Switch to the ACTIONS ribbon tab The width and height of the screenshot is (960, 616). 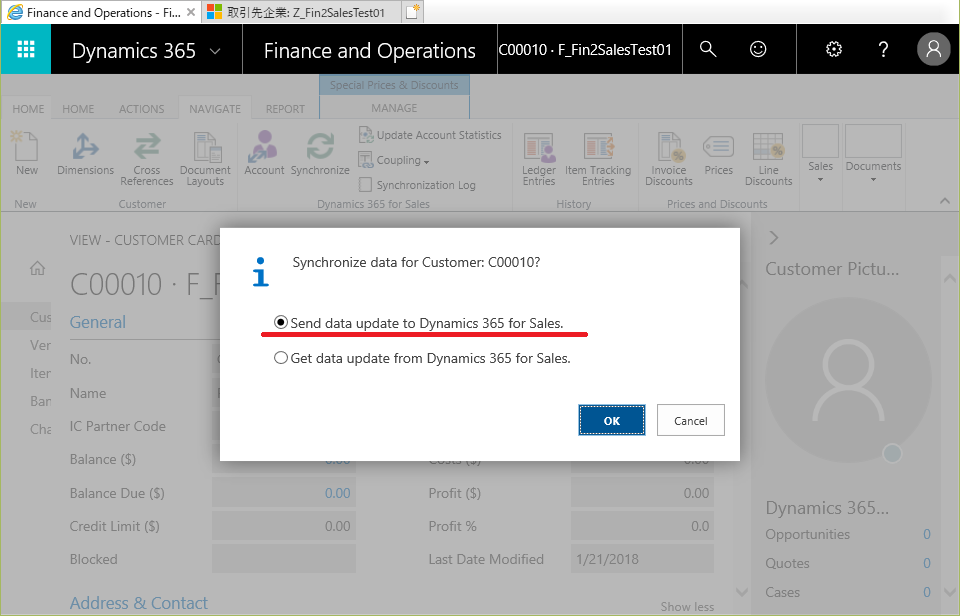click(x=141, y=109)
